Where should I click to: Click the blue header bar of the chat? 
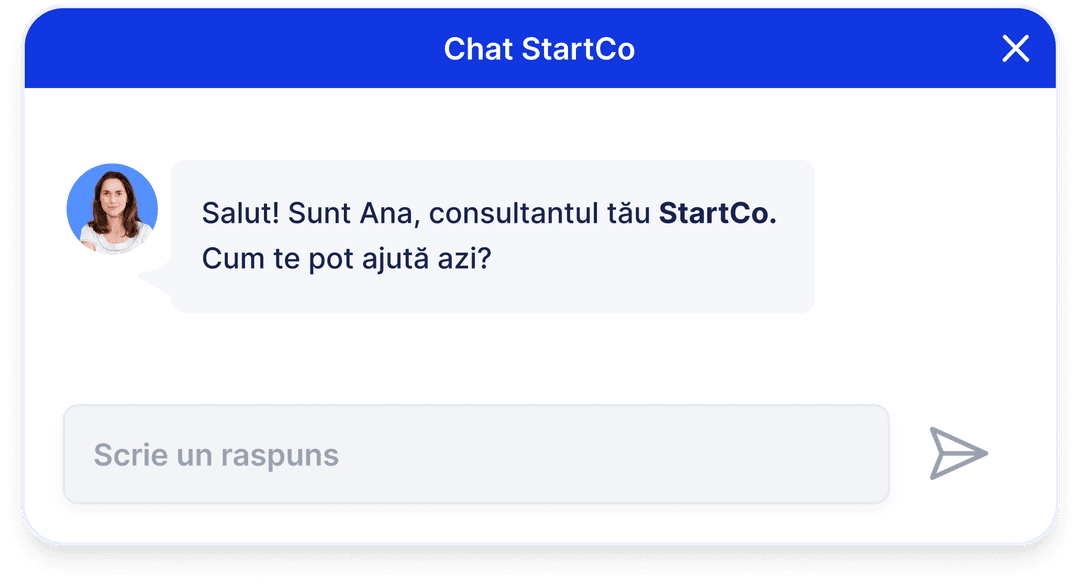coord(540,49)
